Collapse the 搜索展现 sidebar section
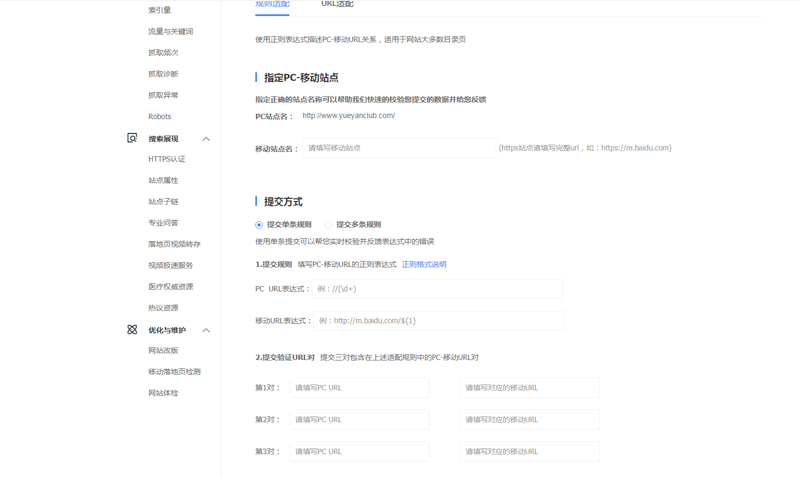799x478 pixels. pyautogui.click(x=206, y=139)
